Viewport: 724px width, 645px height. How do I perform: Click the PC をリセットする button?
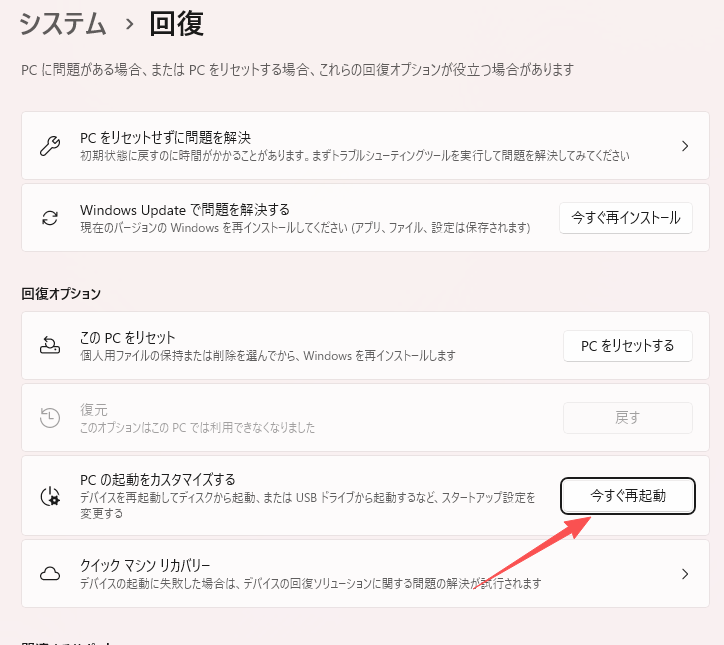tap(628, 346)
